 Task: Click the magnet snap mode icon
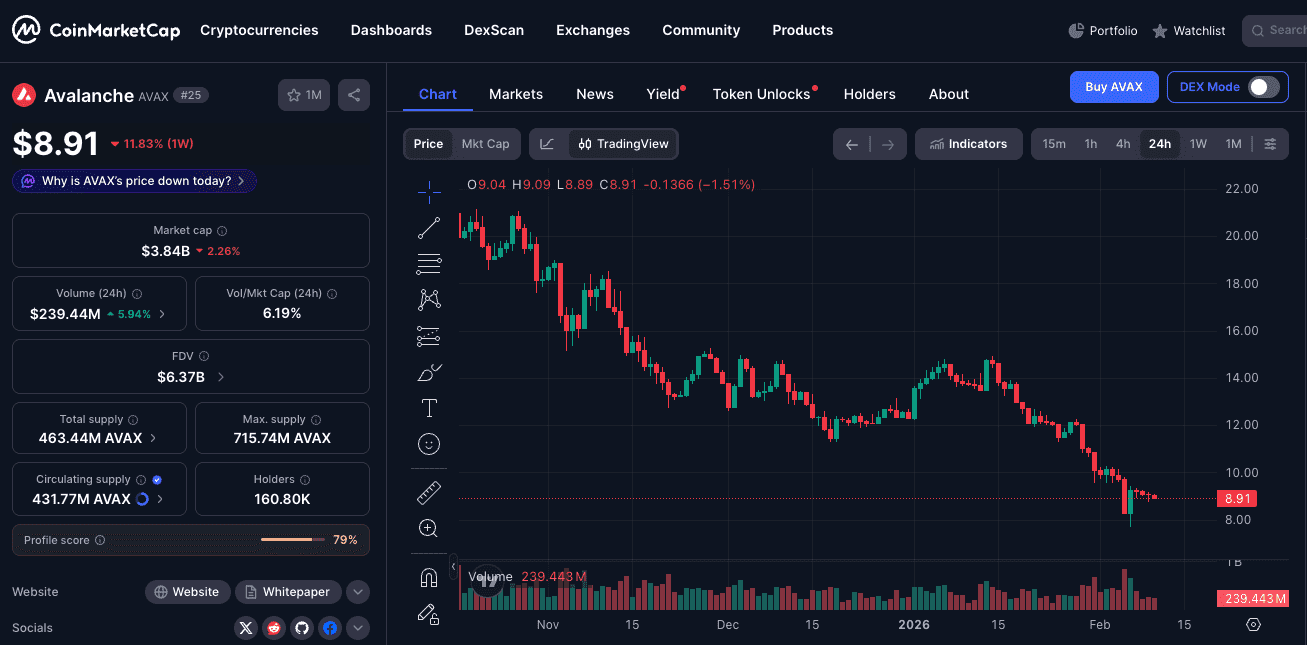pyautogui.click(x=429, y=578)
